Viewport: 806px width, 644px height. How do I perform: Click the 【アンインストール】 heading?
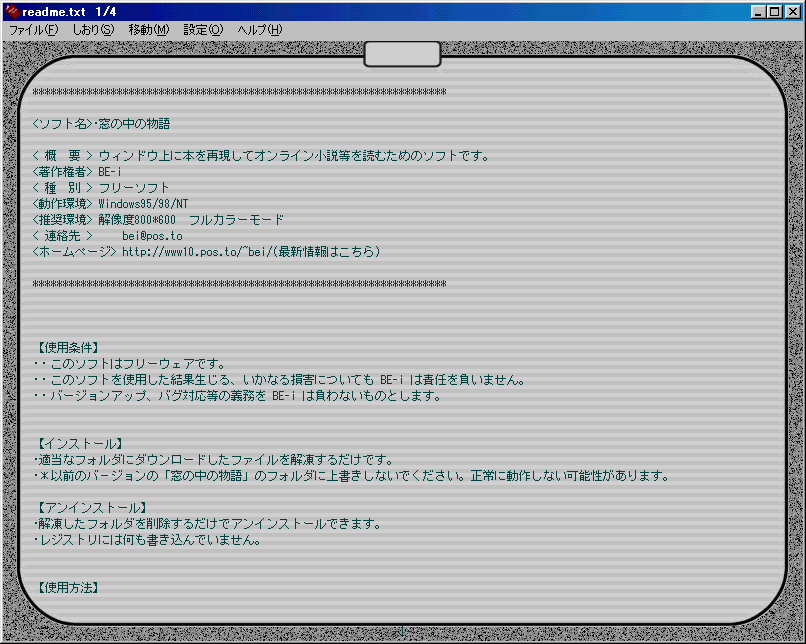tap(92, 508)
